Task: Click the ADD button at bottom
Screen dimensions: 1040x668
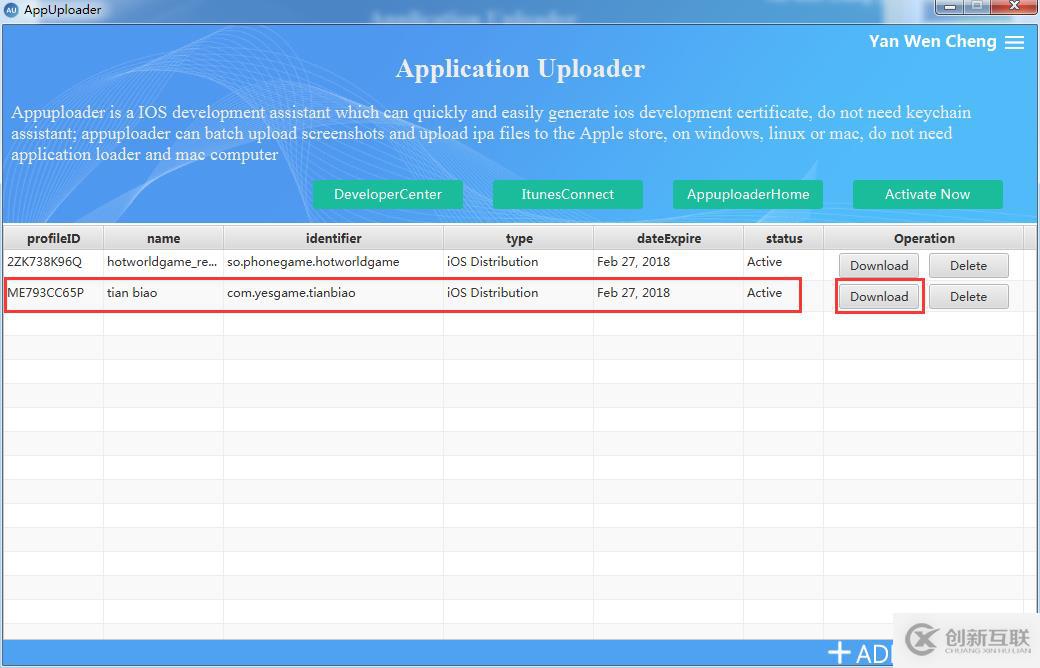Action: click(x=860, y=653)
